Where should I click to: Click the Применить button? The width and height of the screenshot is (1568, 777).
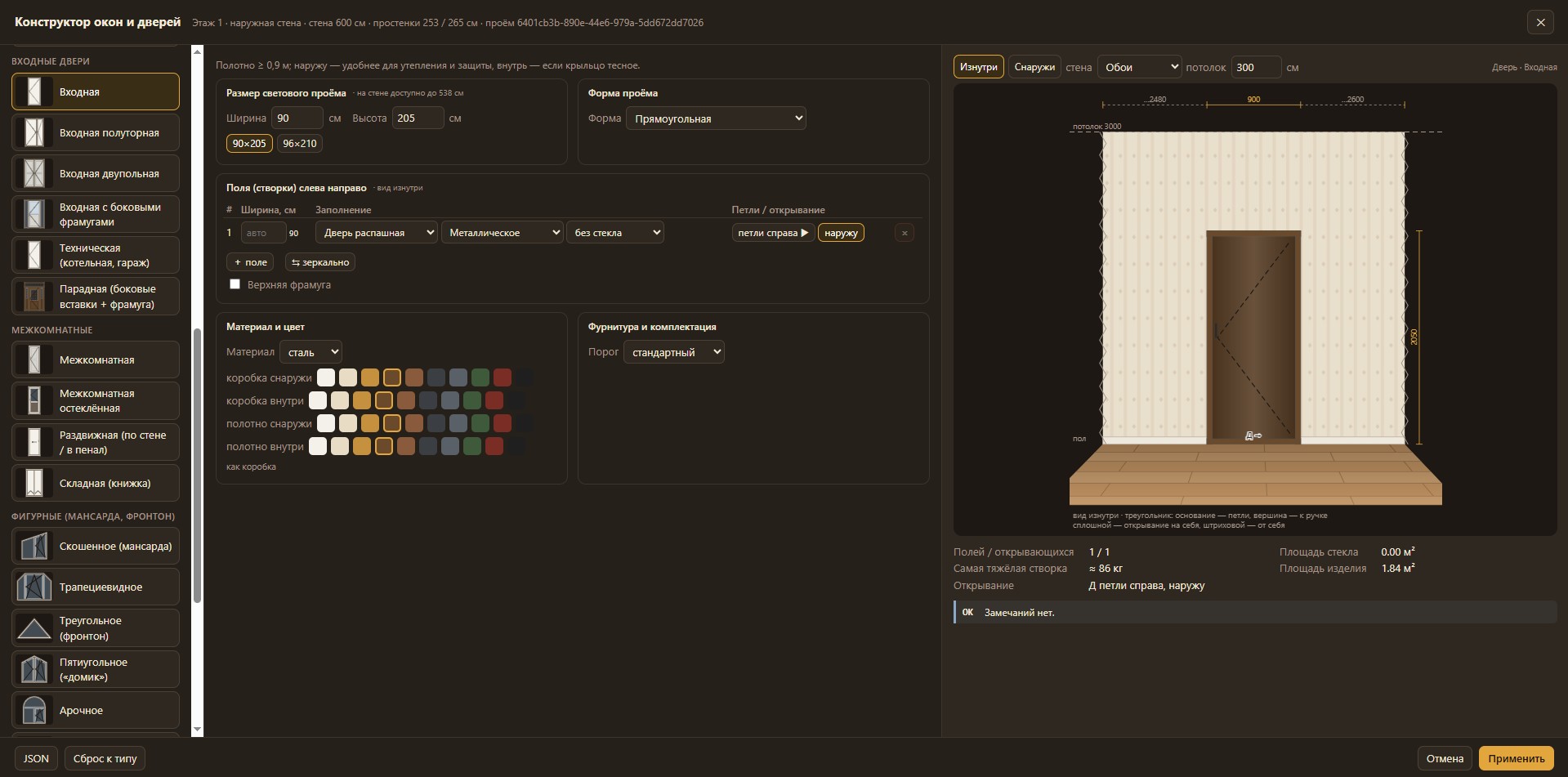(1516, 758)
